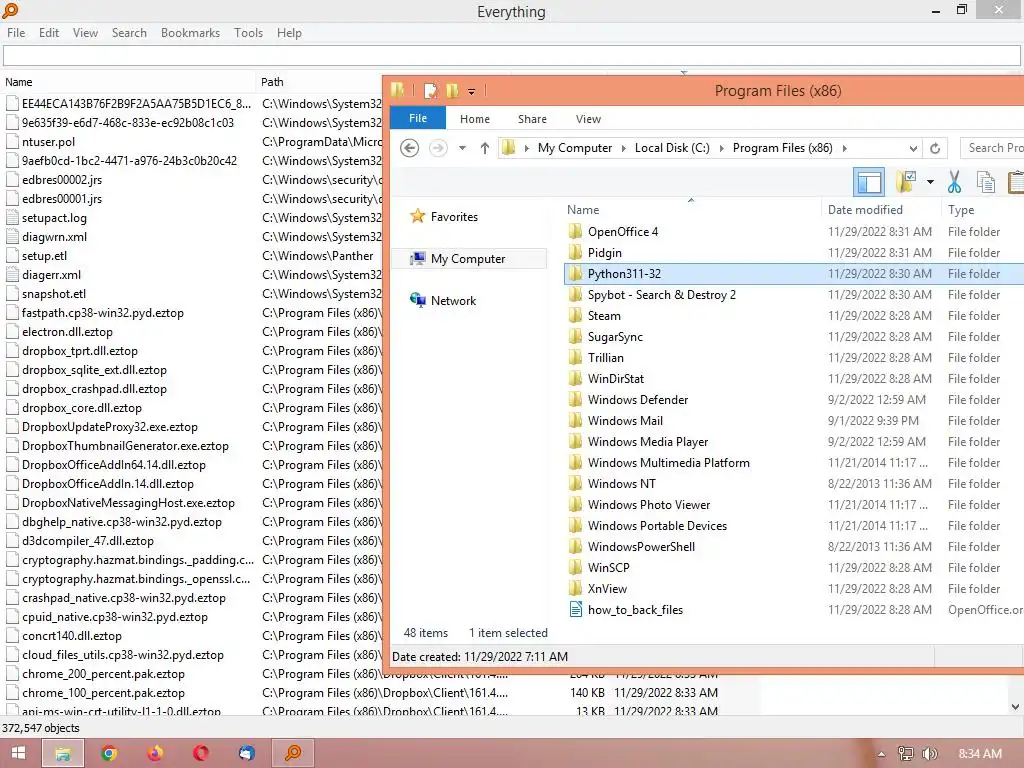Open the Search menu in Everything

coord(129,33)
